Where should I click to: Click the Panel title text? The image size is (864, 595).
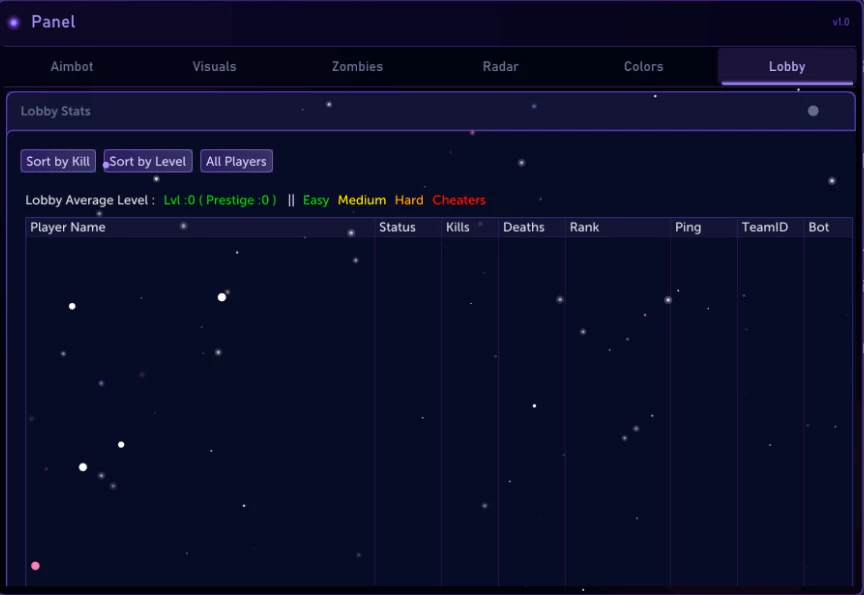point(53,22)
